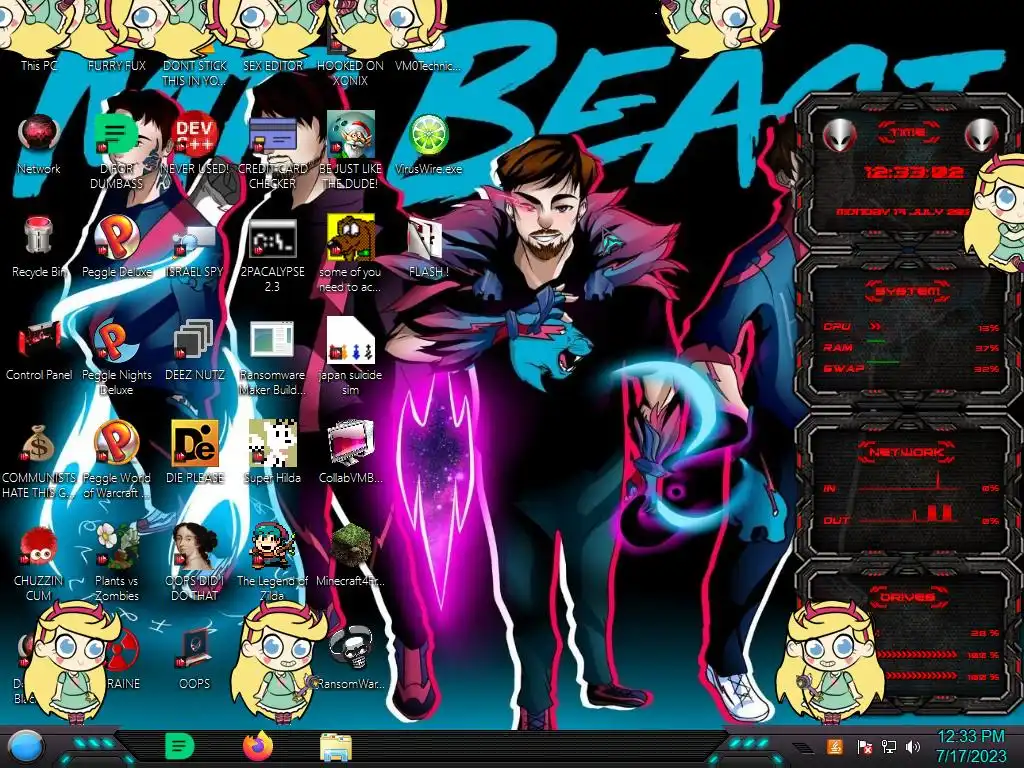Image resolution: width=1024 pixels, height=768 pixels.
Task: Select the 2PACALYPSE 2.3 console icon
Action: [x=272, y=238]
